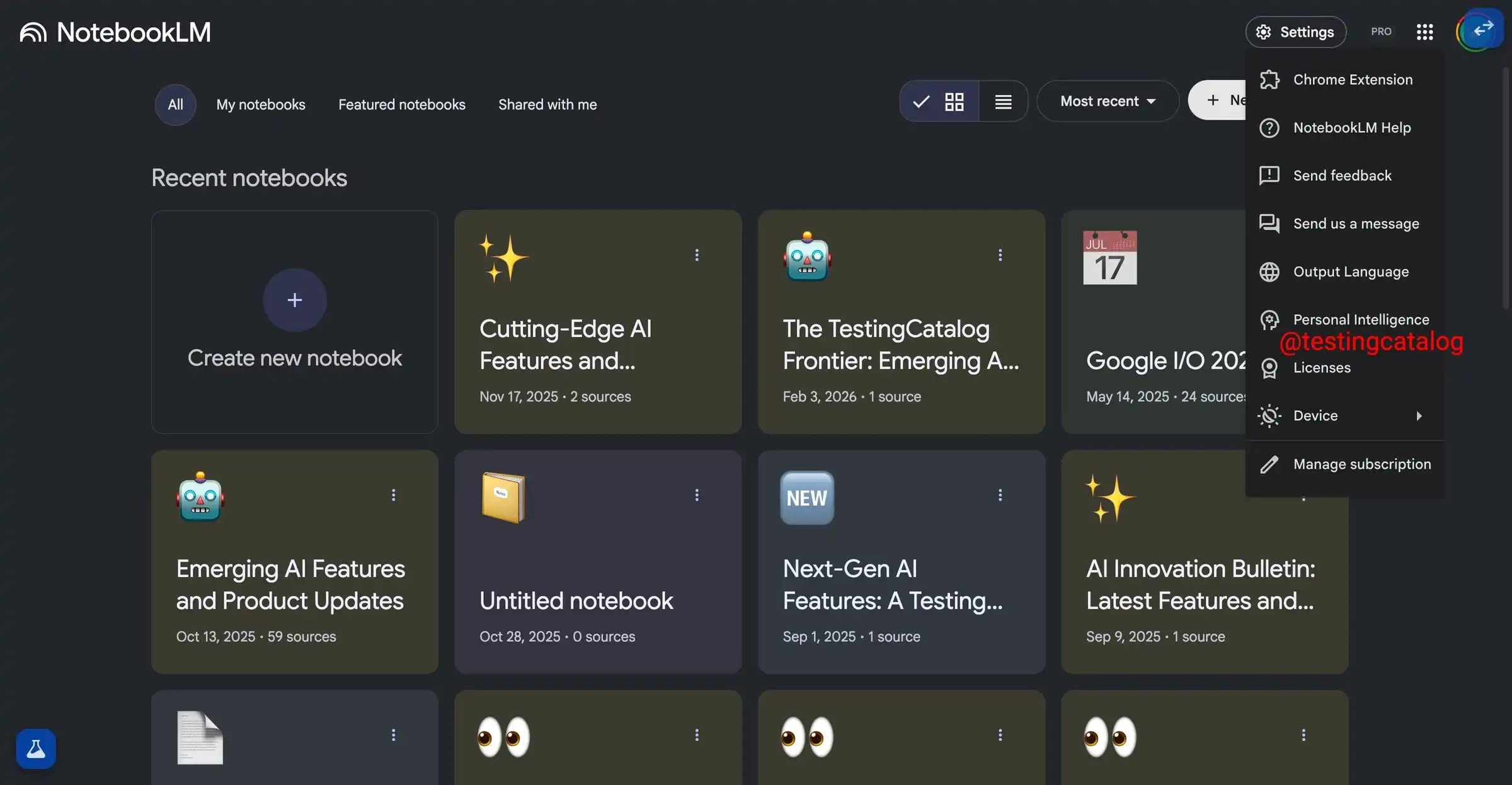
Task: Click the user profile avatar
Action: pos(1479,30)
